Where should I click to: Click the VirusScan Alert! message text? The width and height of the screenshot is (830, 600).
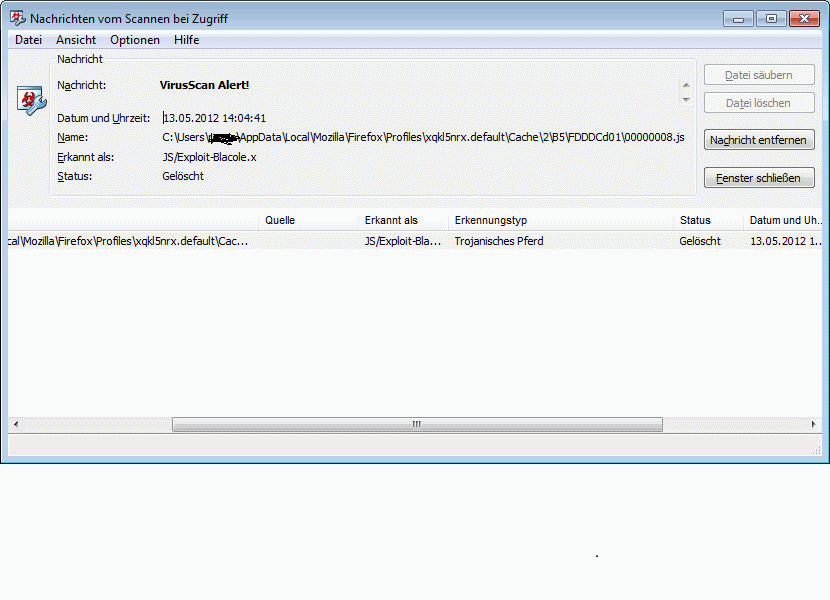(x=204, y=85)
